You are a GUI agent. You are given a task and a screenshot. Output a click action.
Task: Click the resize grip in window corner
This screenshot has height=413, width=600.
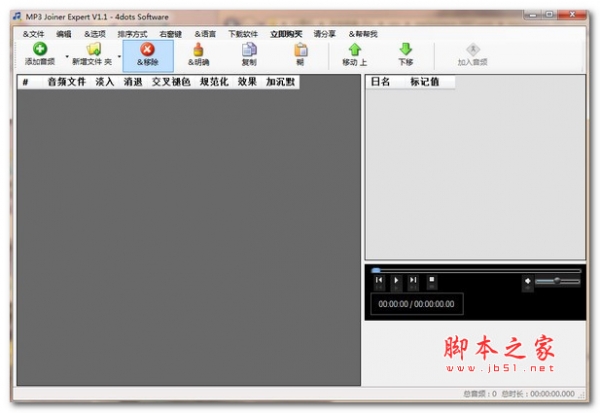[582, 395]
